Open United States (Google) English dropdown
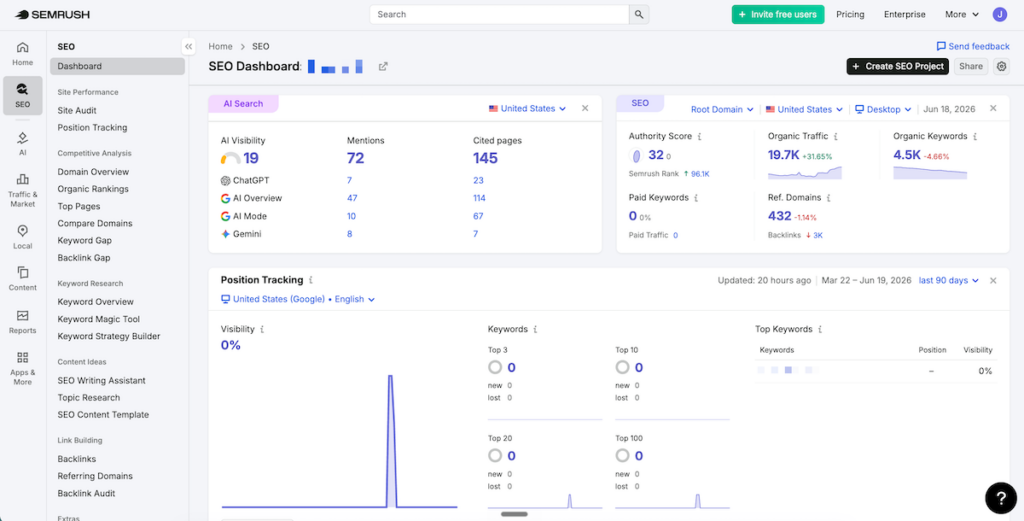Image resolution: width=1024 pixels, height=521 pixels. (298, 299)
